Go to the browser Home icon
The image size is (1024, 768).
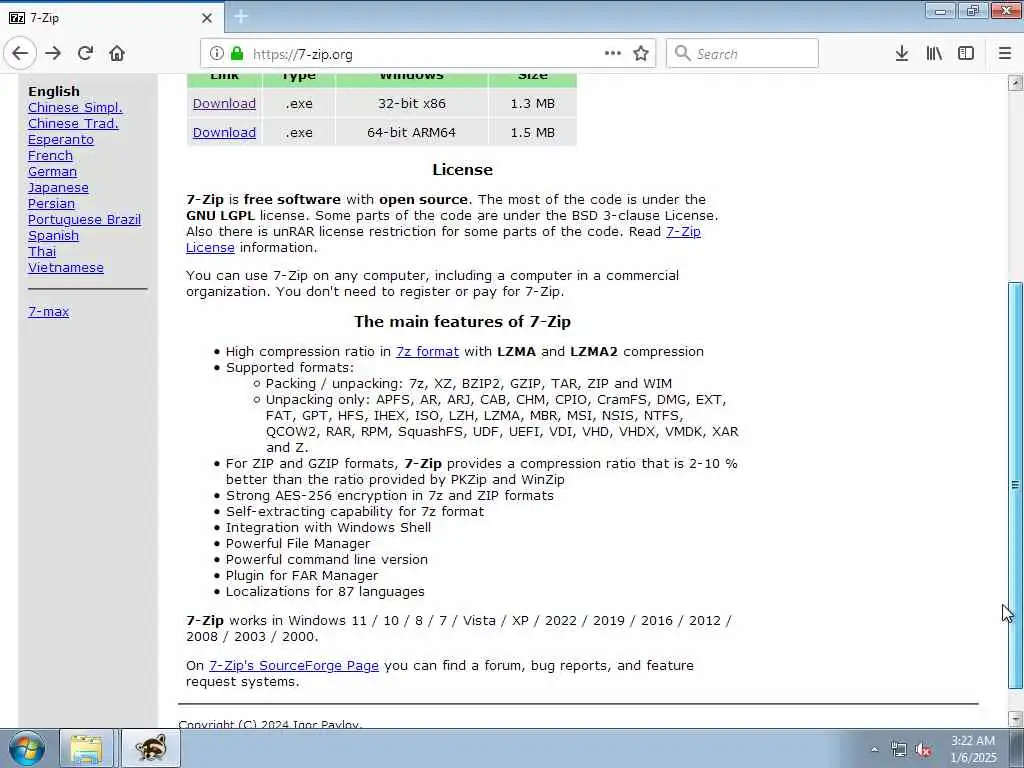(x=117, y=54)
